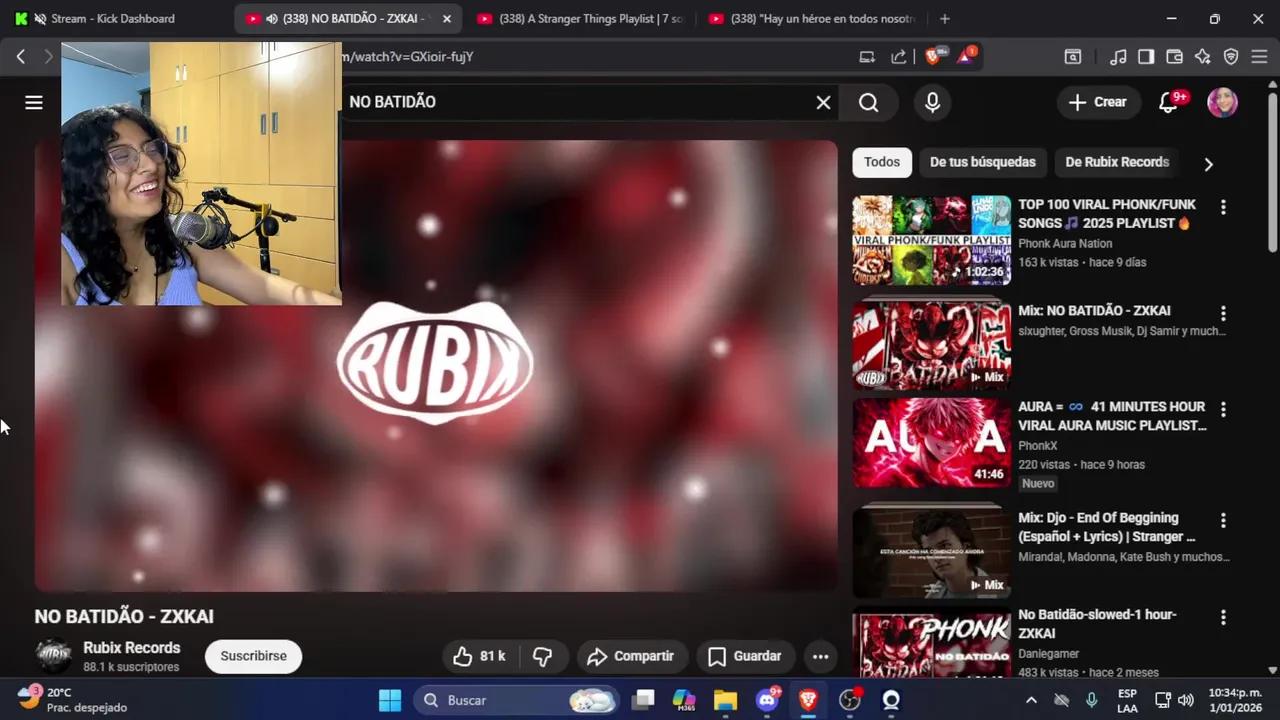Image resolution: width=1280 pixels, height=720 pixels.
Task: Open the Rubix Records channel name
Action: coord(132,648)
